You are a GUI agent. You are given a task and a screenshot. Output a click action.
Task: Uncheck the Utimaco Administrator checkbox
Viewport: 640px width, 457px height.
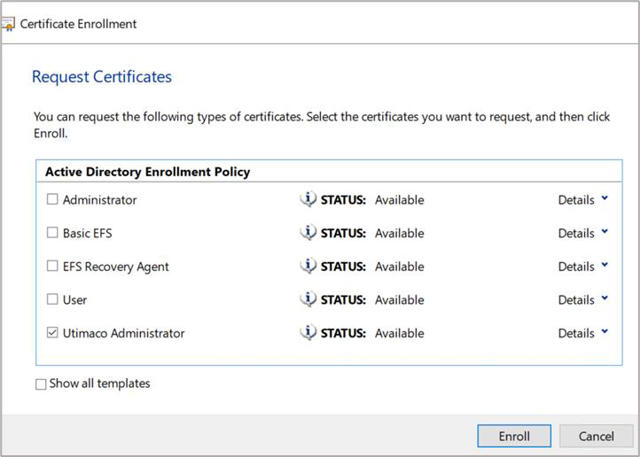[53, 333]
